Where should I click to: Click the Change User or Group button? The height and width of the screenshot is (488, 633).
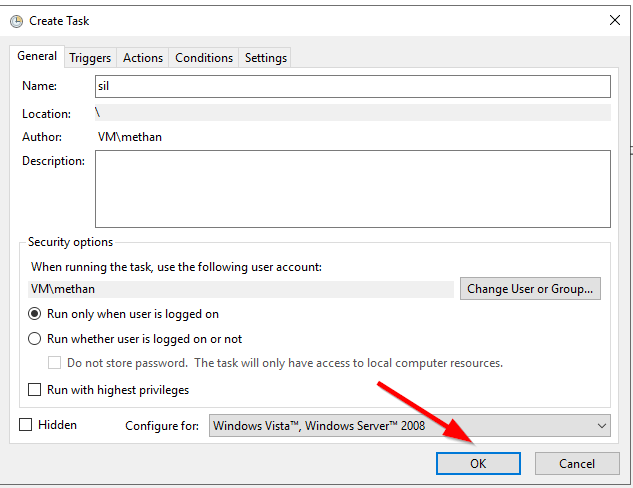coord(530,289)
